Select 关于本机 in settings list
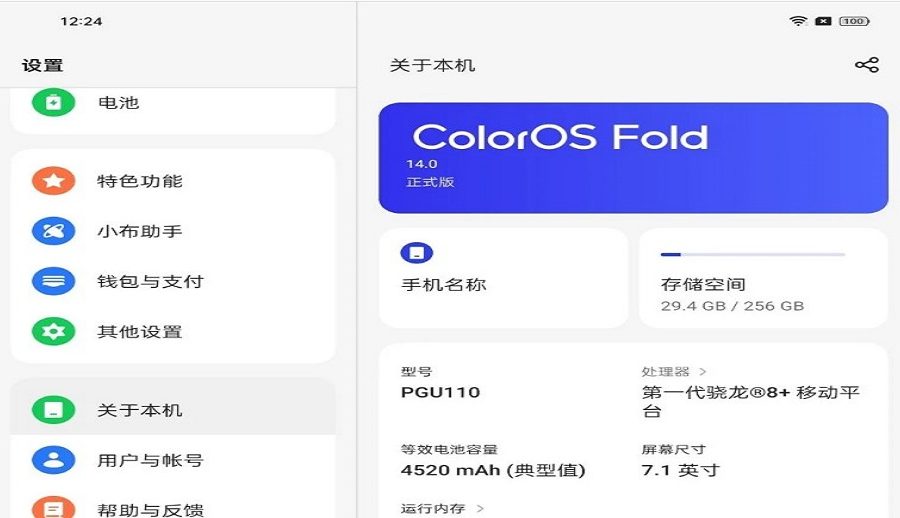Viewport: 900px width, 518px height. point(140,410)
